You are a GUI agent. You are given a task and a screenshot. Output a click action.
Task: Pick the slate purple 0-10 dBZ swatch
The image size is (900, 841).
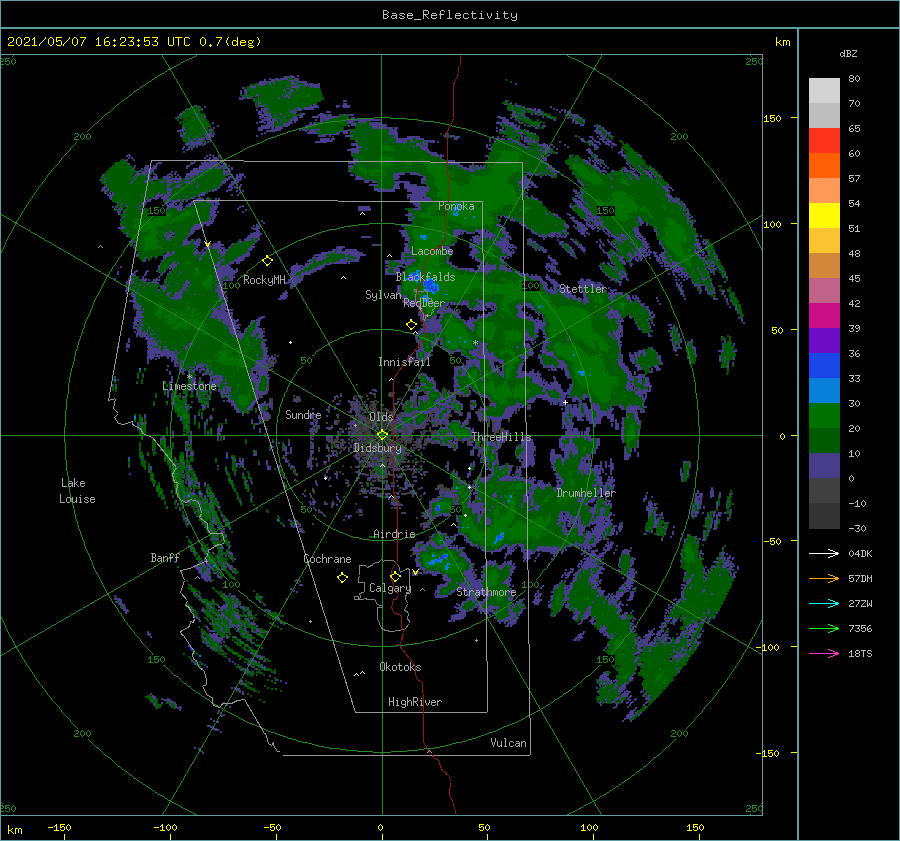824,465
